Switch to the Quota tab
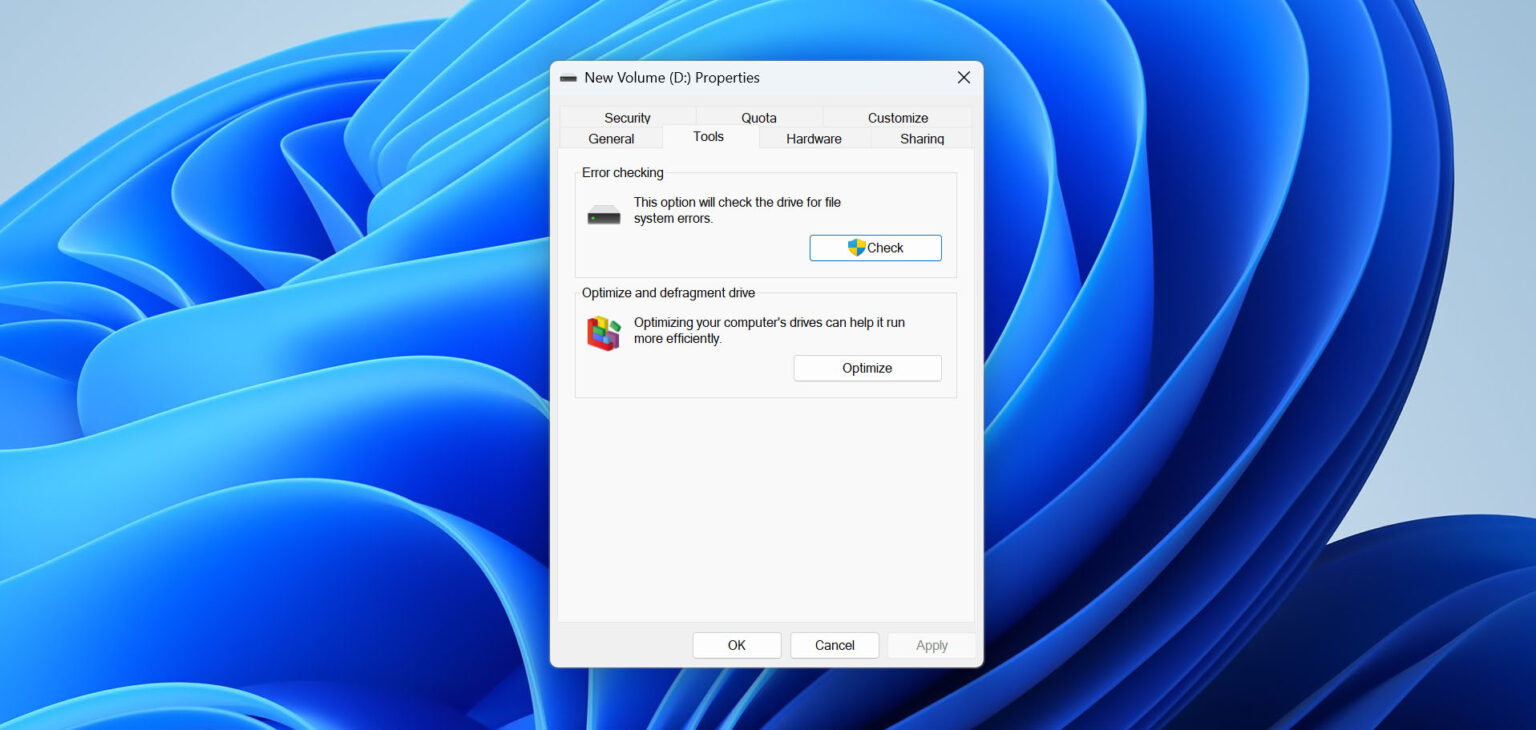 coord(759,118)
